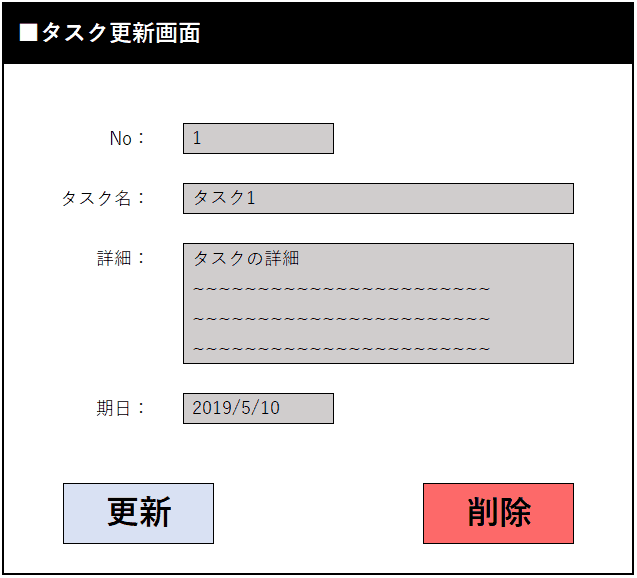Click the 詳細: label
Viewport: 637px width, 578px height.
coord(121,258)
